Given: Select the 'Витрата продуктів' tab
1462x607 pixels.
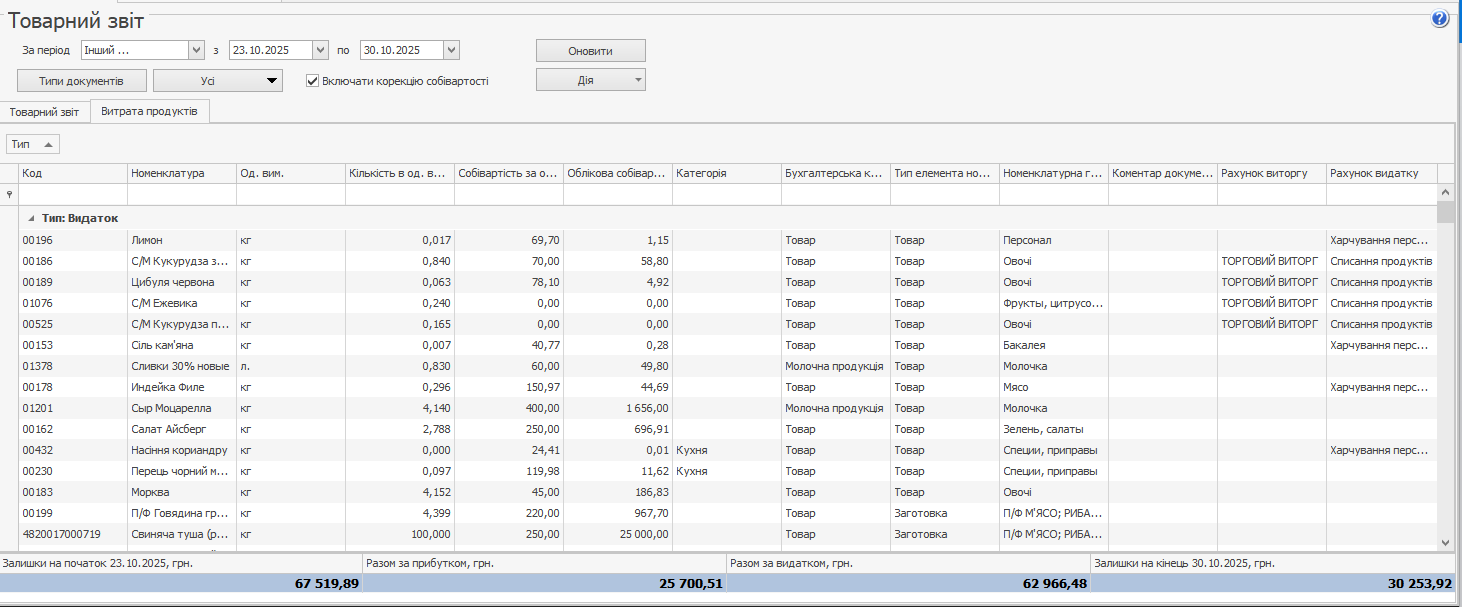Looking at the screenshot, I should tap(149, 112).
